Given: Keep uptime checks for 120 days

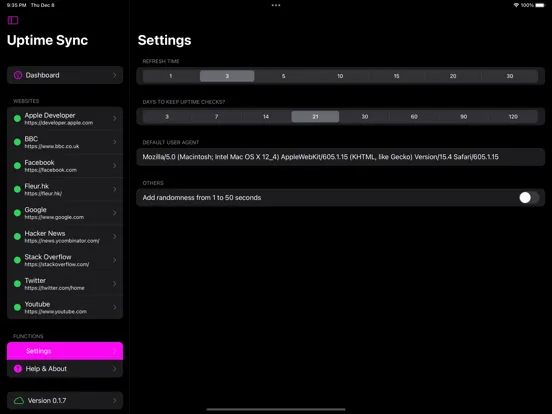Looking at the screenshot, I should 513,117.
